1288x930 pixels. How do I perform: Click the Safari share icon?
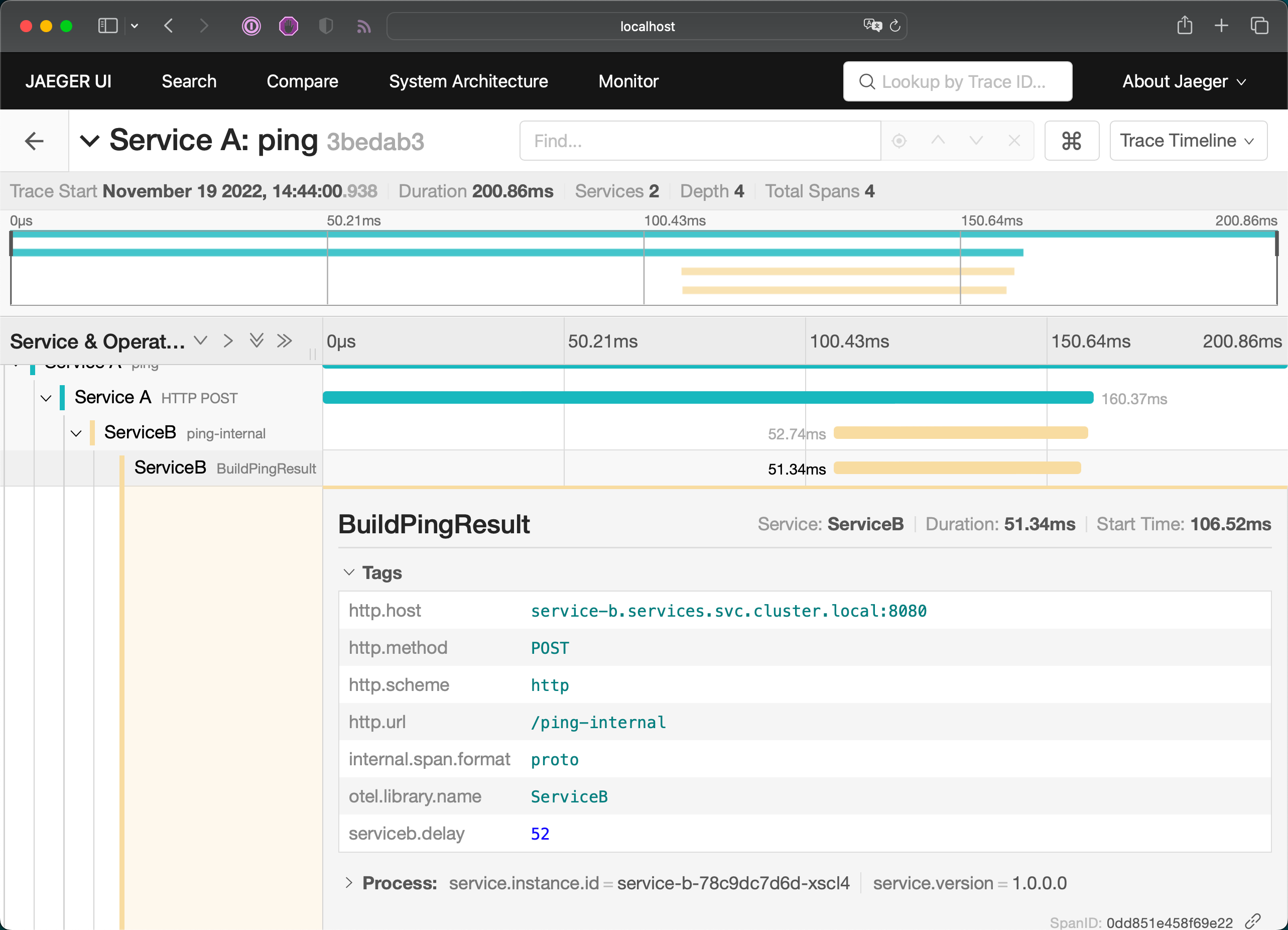click(1184, 25)
